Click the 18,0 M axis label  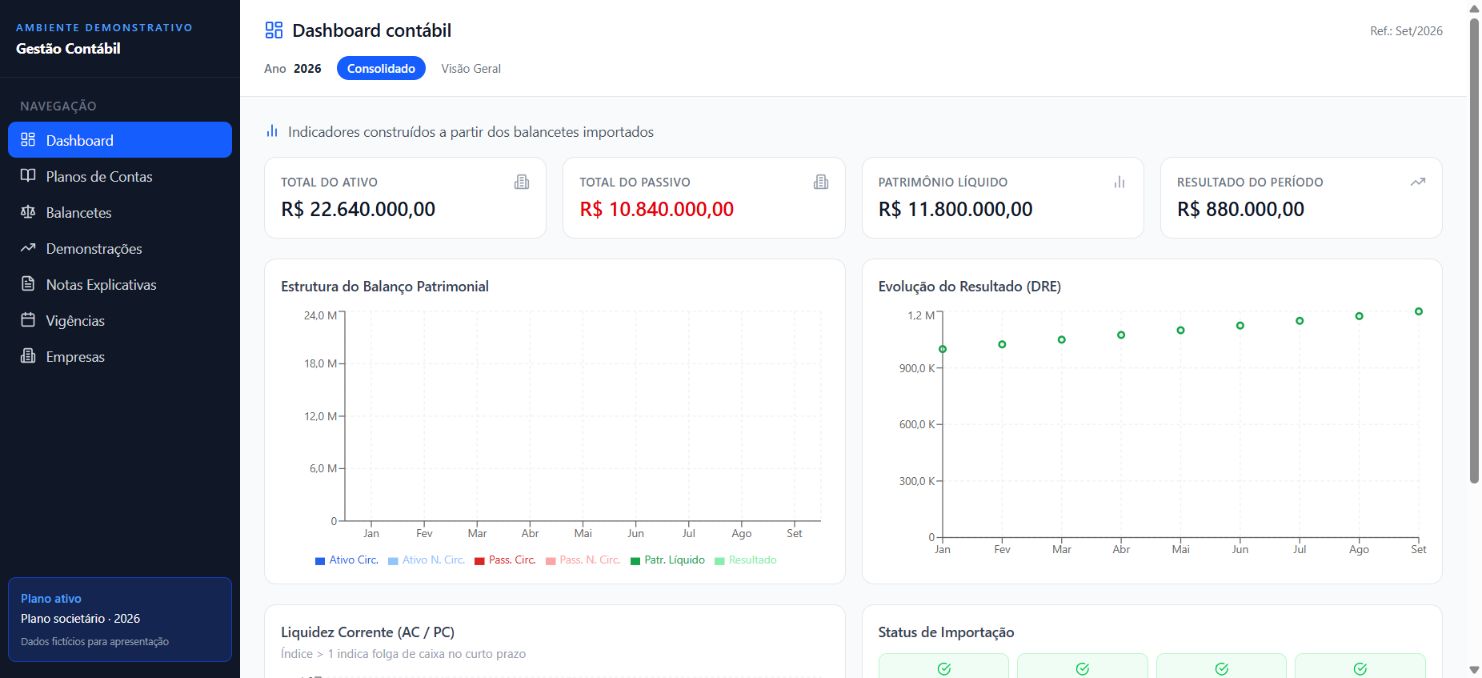320,363
